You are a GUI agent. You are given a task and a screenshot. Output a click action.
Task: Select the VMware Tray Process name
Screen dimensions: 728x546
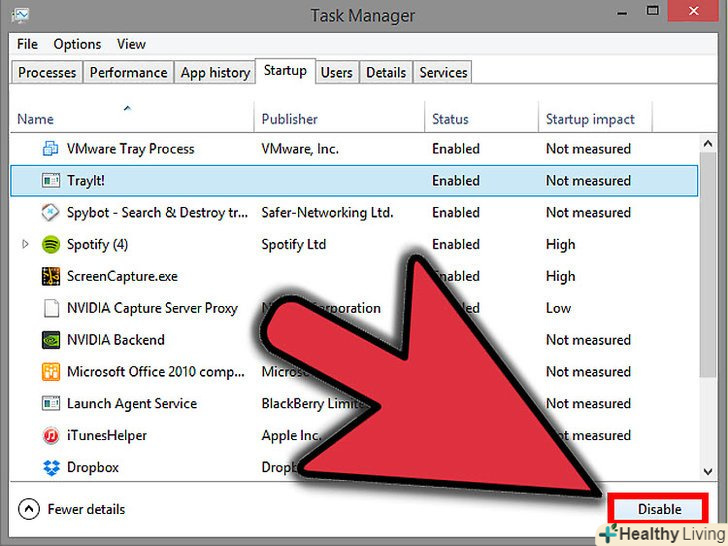[130, 149]
